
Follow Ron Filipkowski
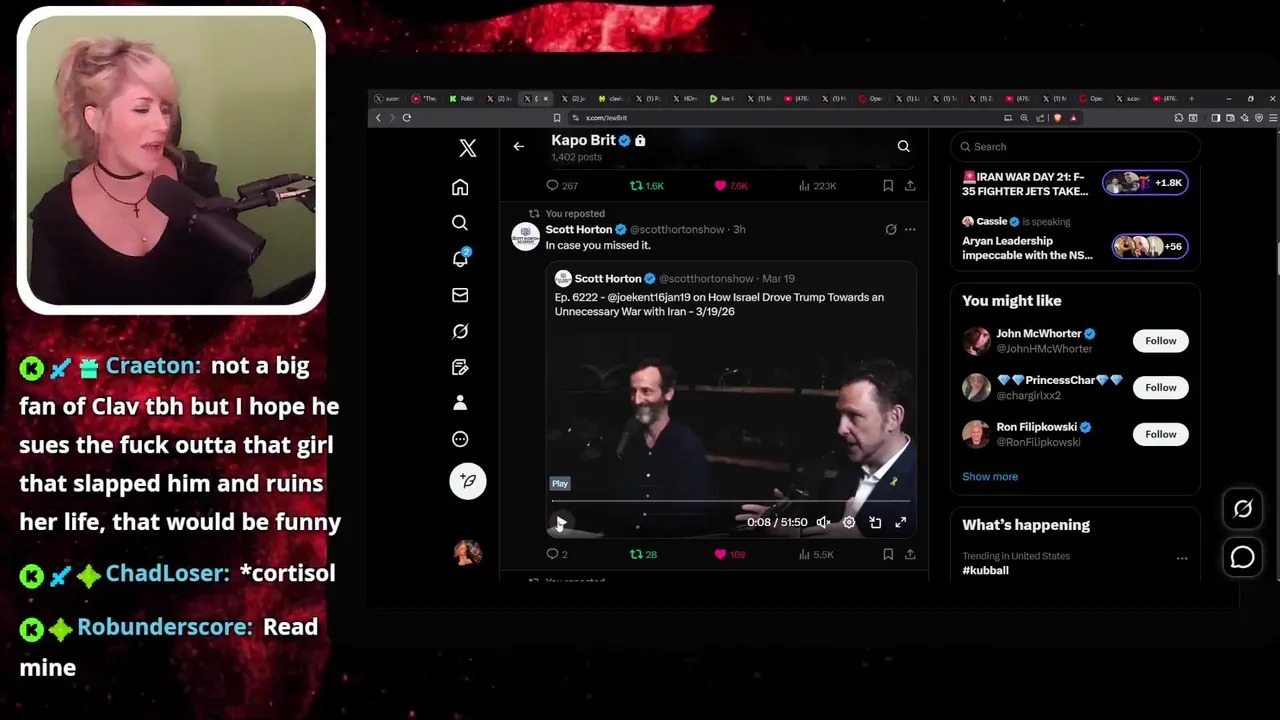(1160, 434)
